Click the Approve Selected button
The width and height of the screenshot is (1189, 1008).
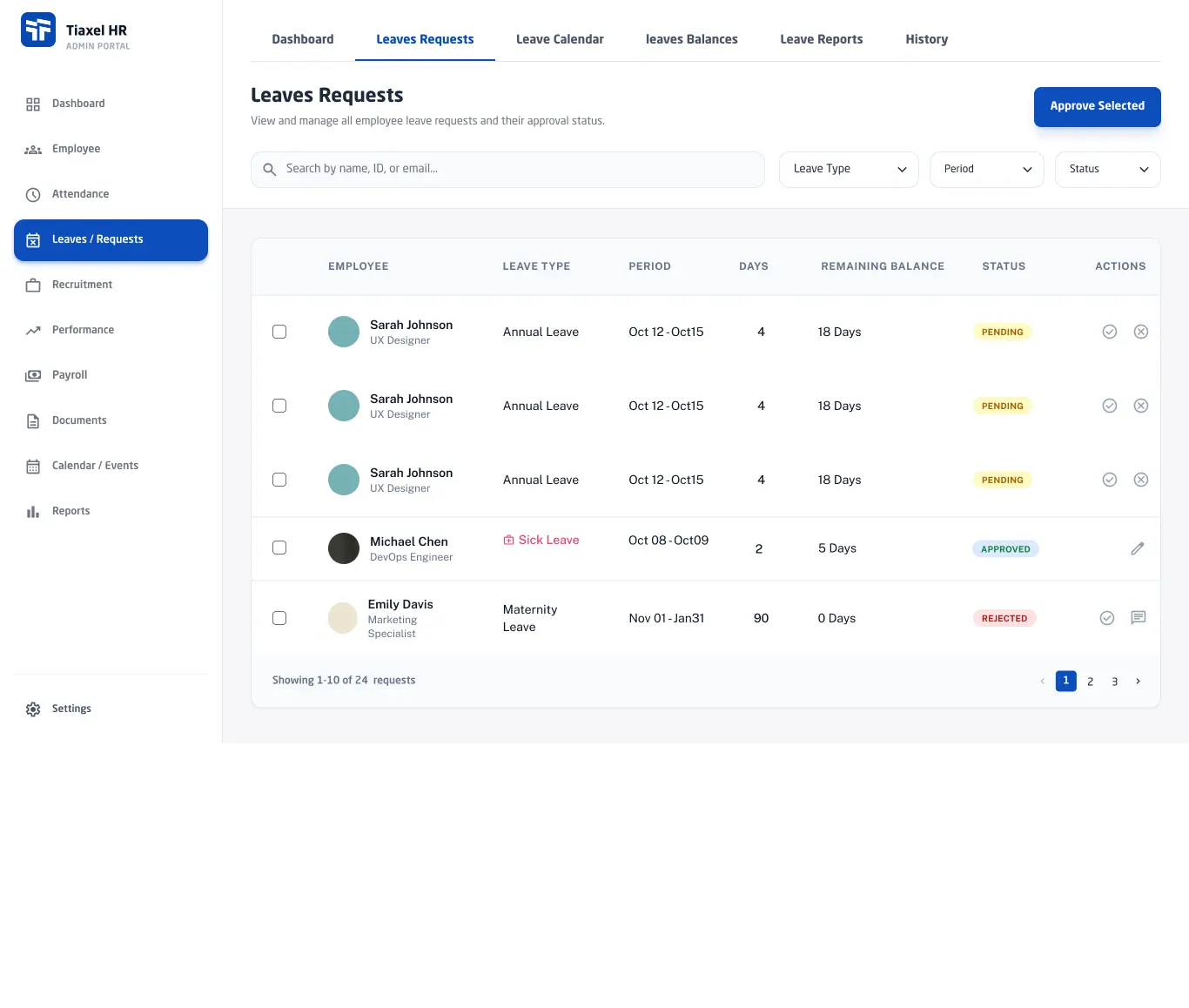click(1098, 107)
